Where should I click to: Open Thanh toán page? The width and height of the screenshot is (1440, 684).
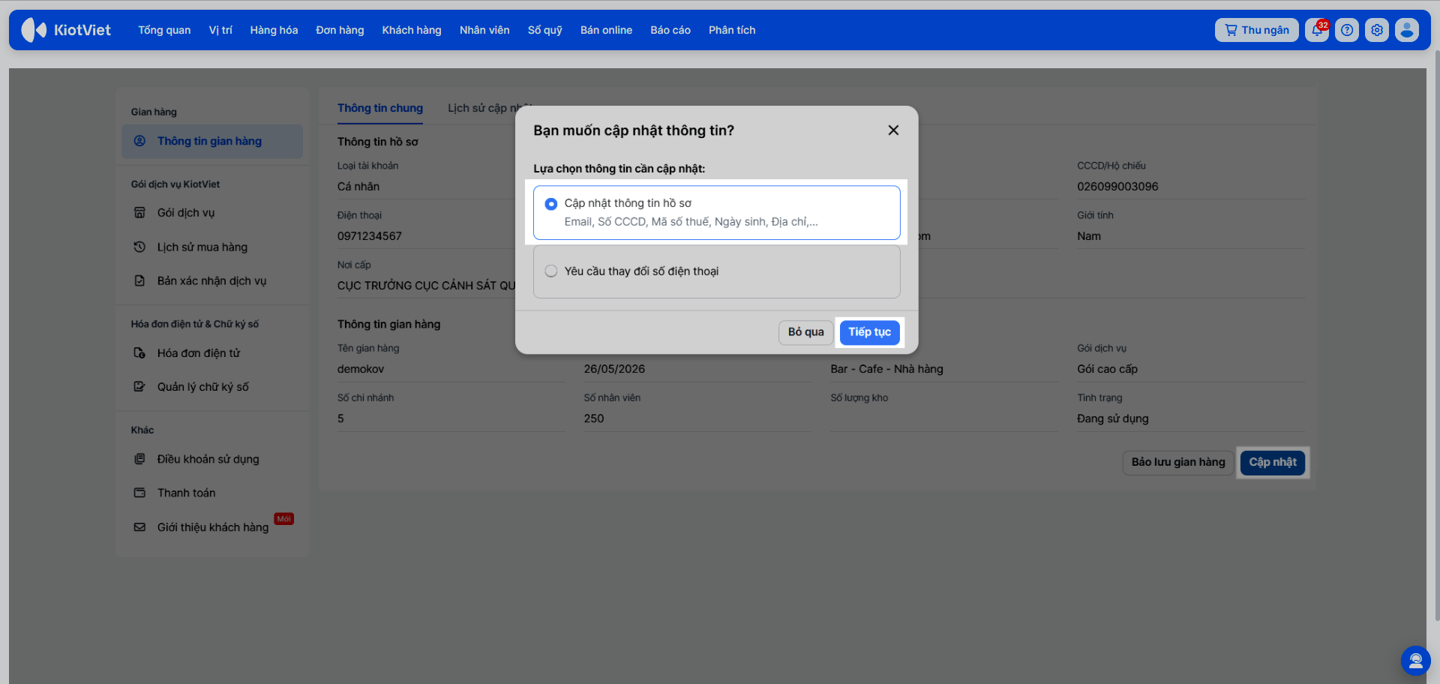tap(186, 493)
